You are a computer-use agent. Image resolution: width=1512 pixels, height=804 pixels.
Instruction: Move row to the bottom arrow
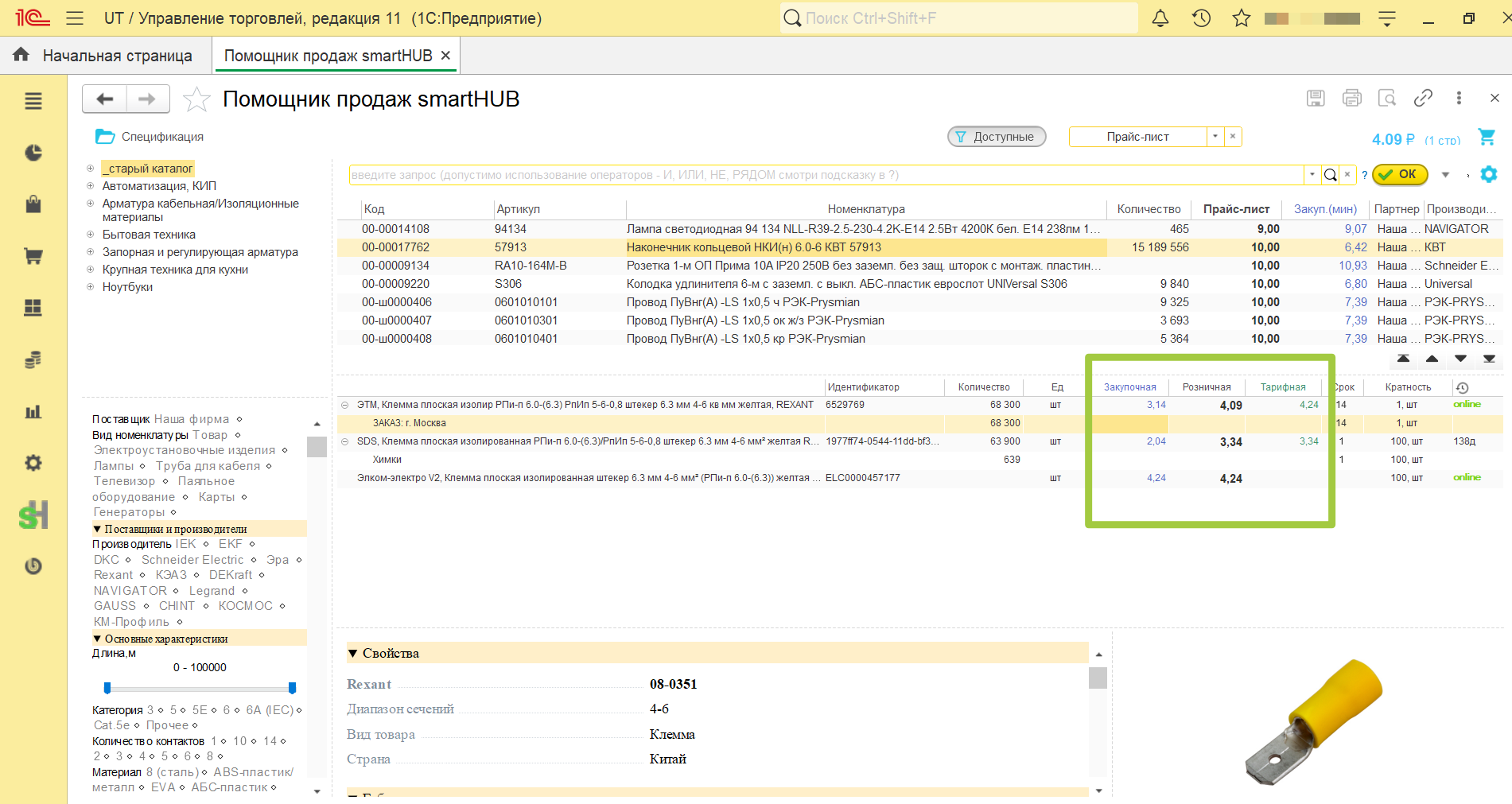(x=1489, y=359)
